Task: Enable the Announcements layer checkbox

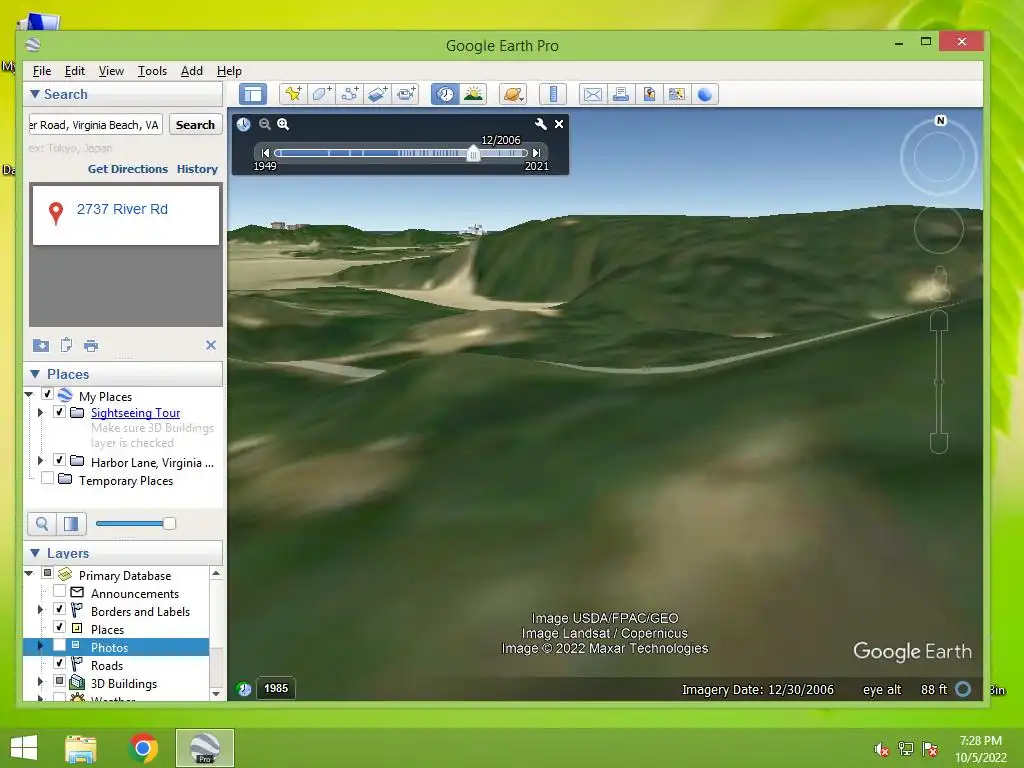Action: click(59, 591)
